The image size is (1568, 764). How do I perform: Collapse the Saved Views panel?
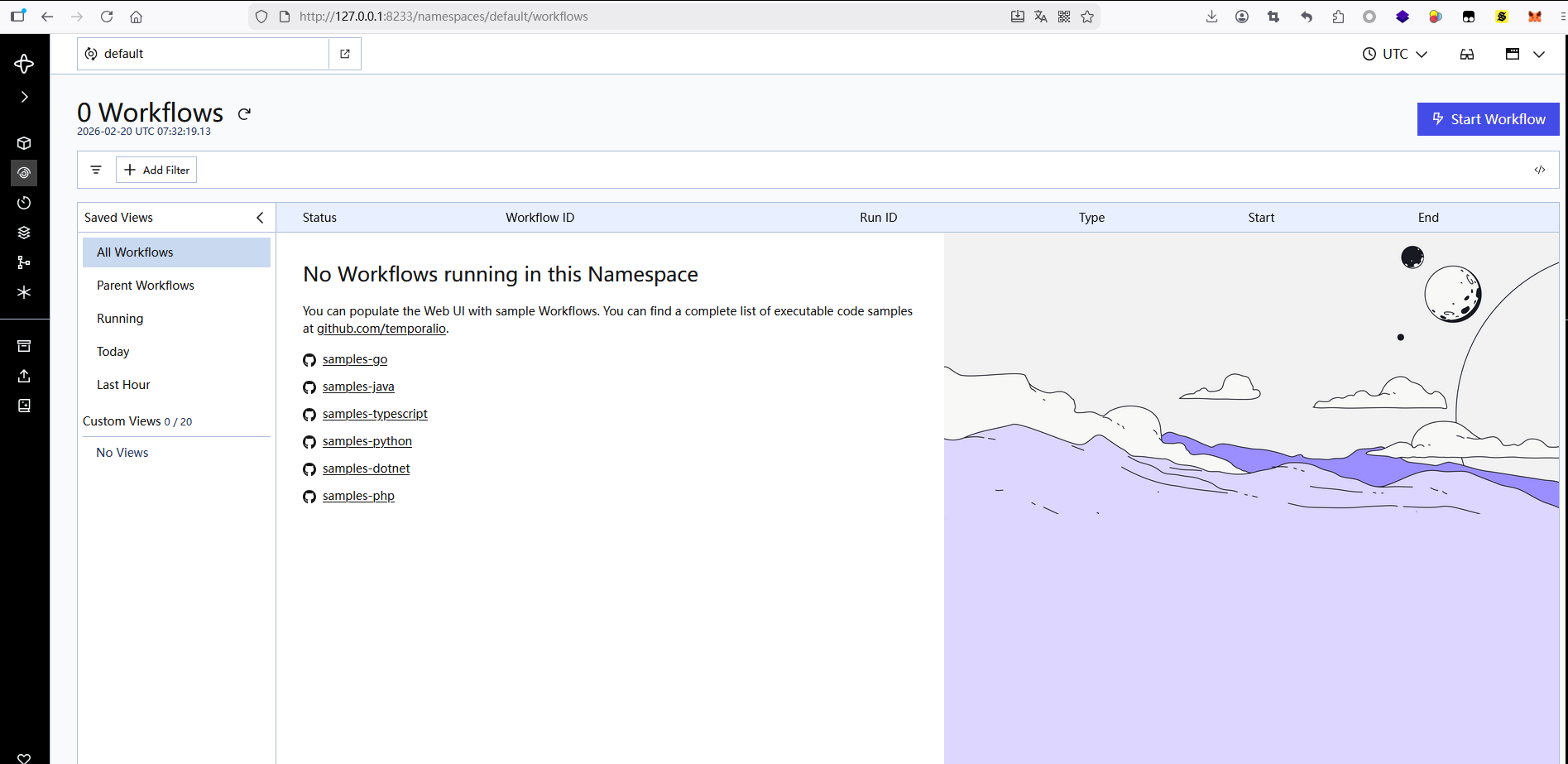pos(260,218)
